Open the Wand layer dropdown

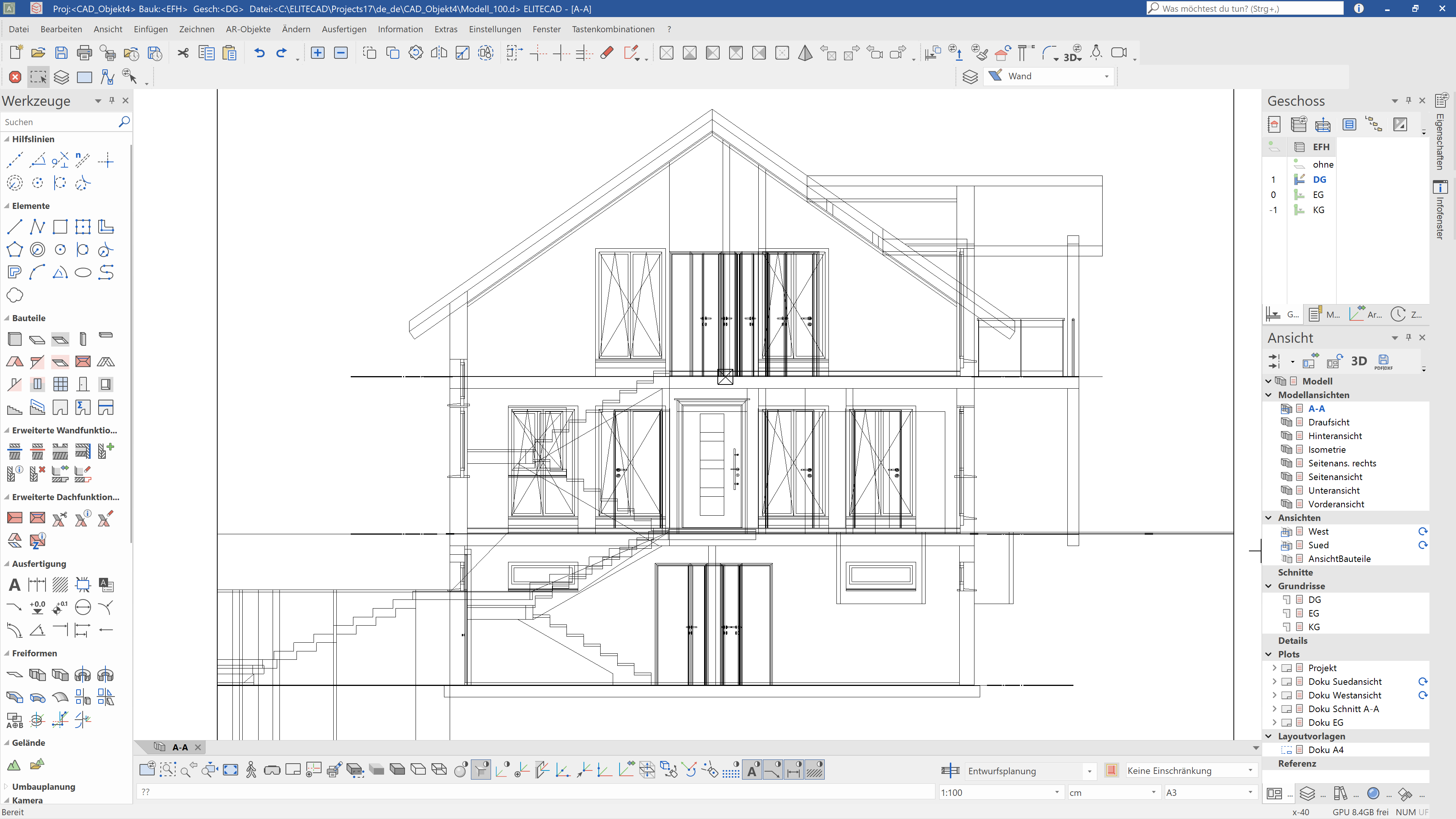[x=1106, y=76]
